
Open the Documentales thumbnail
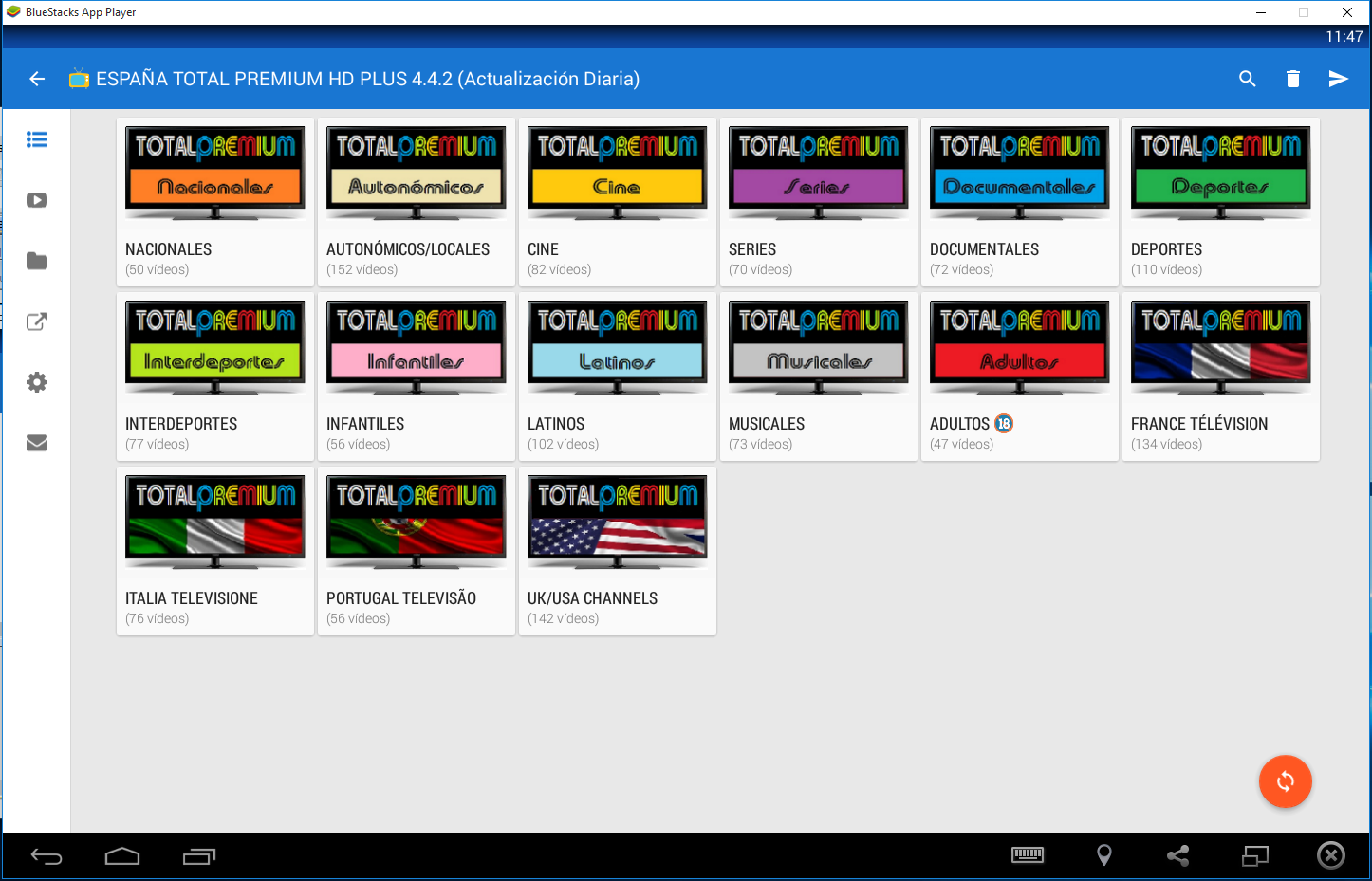click(1020, 174)
